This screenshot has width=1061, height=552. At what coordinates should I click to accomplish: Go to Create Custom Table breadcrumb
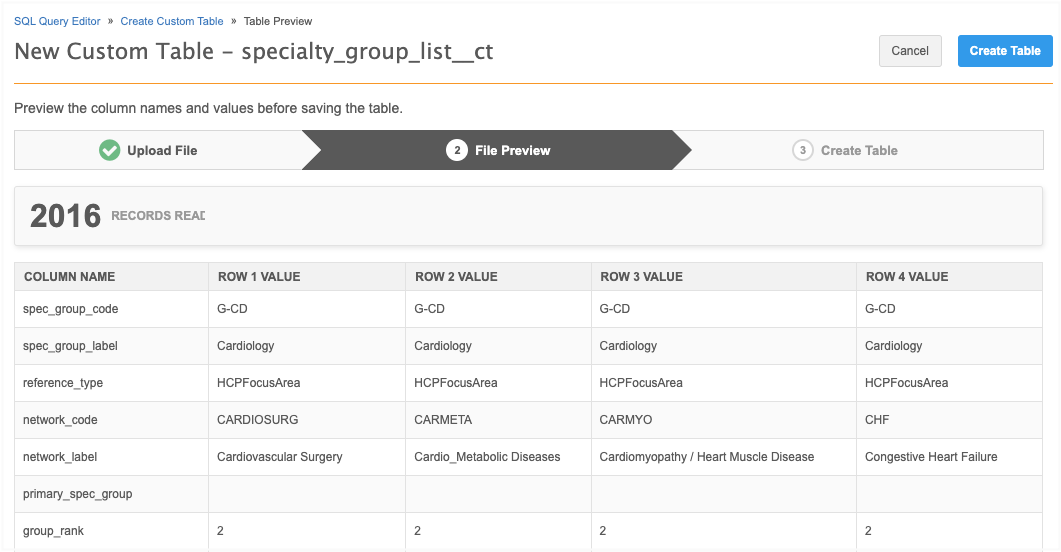[x=174, y=21]
